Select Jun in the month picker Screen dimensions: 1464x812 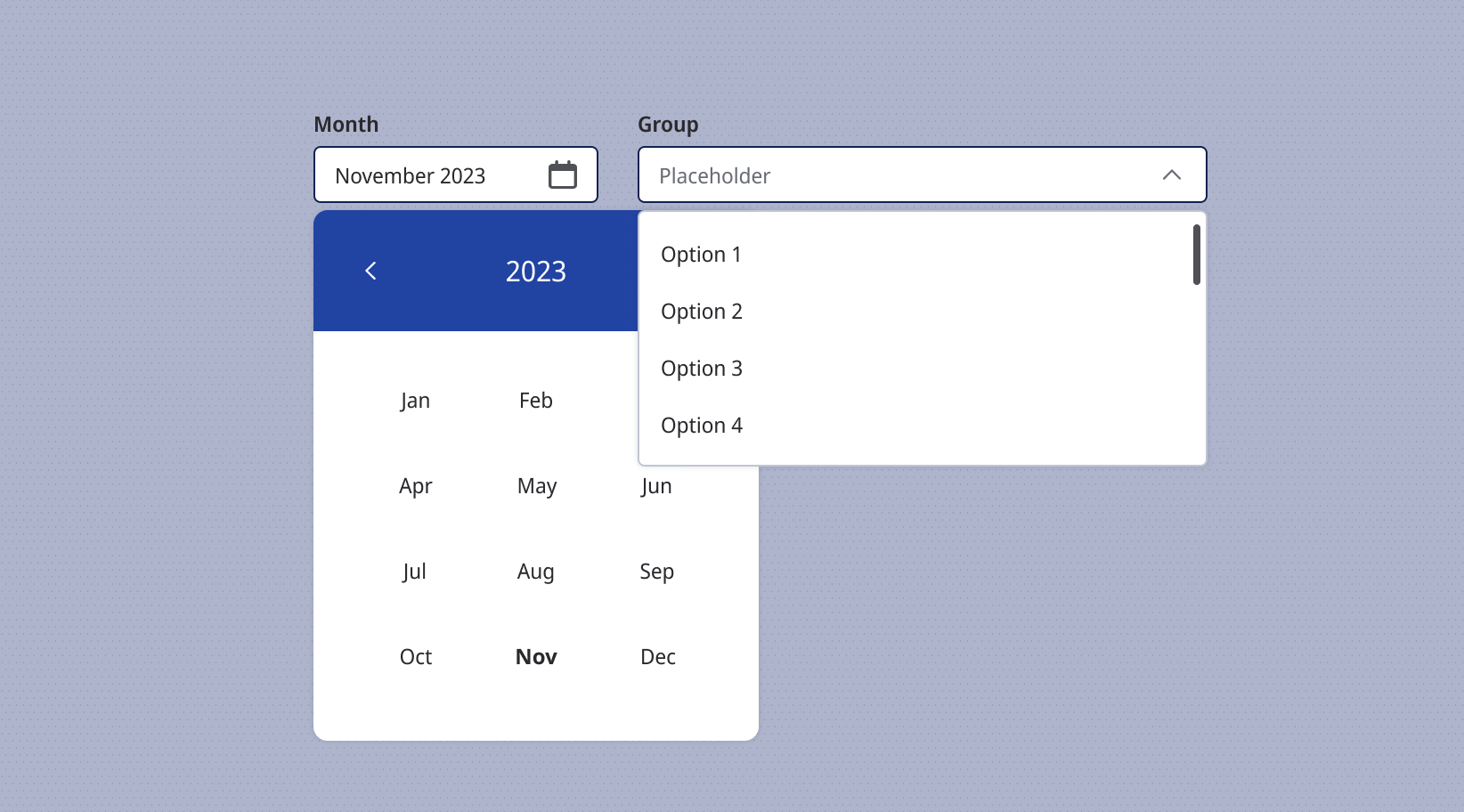point(656,485)
